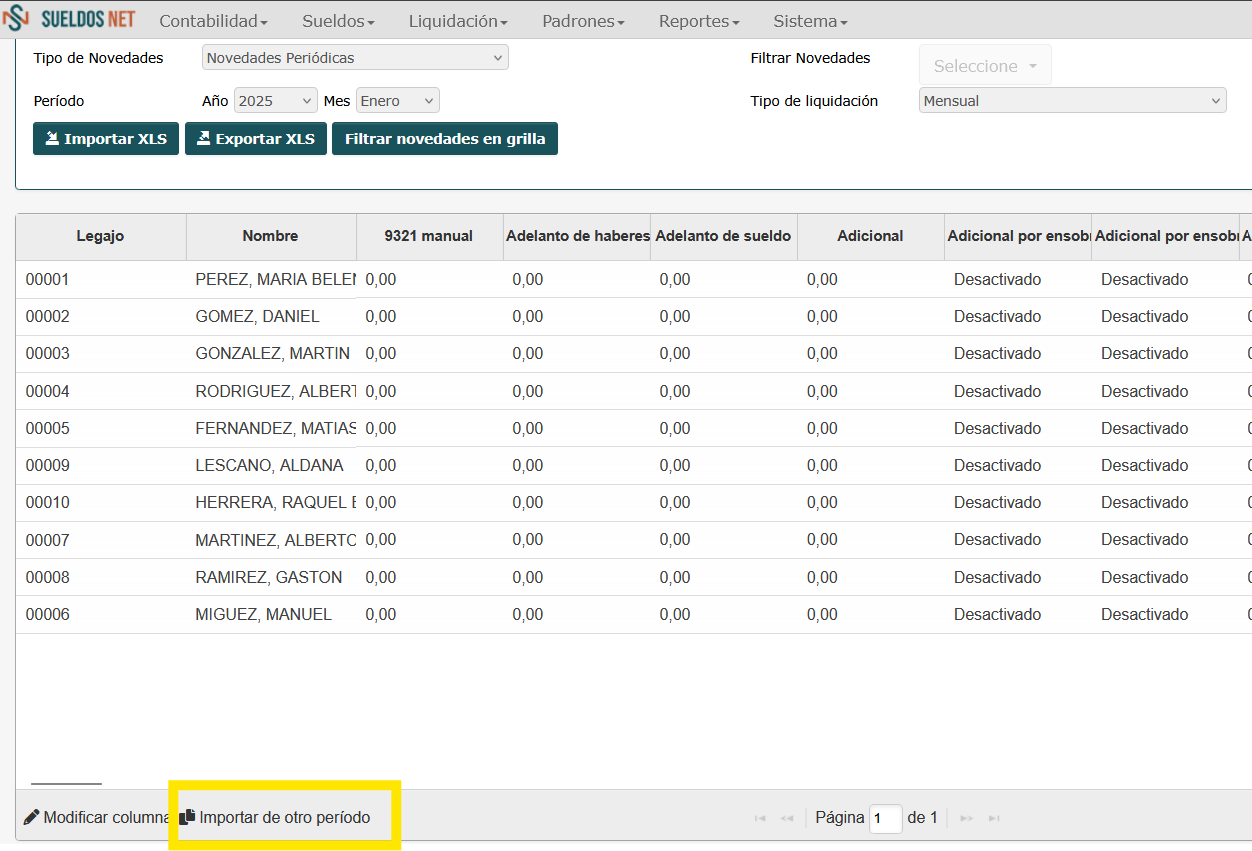Jump to the last grid page
This screenshot has width=1252, height=851.
point(994,818)
